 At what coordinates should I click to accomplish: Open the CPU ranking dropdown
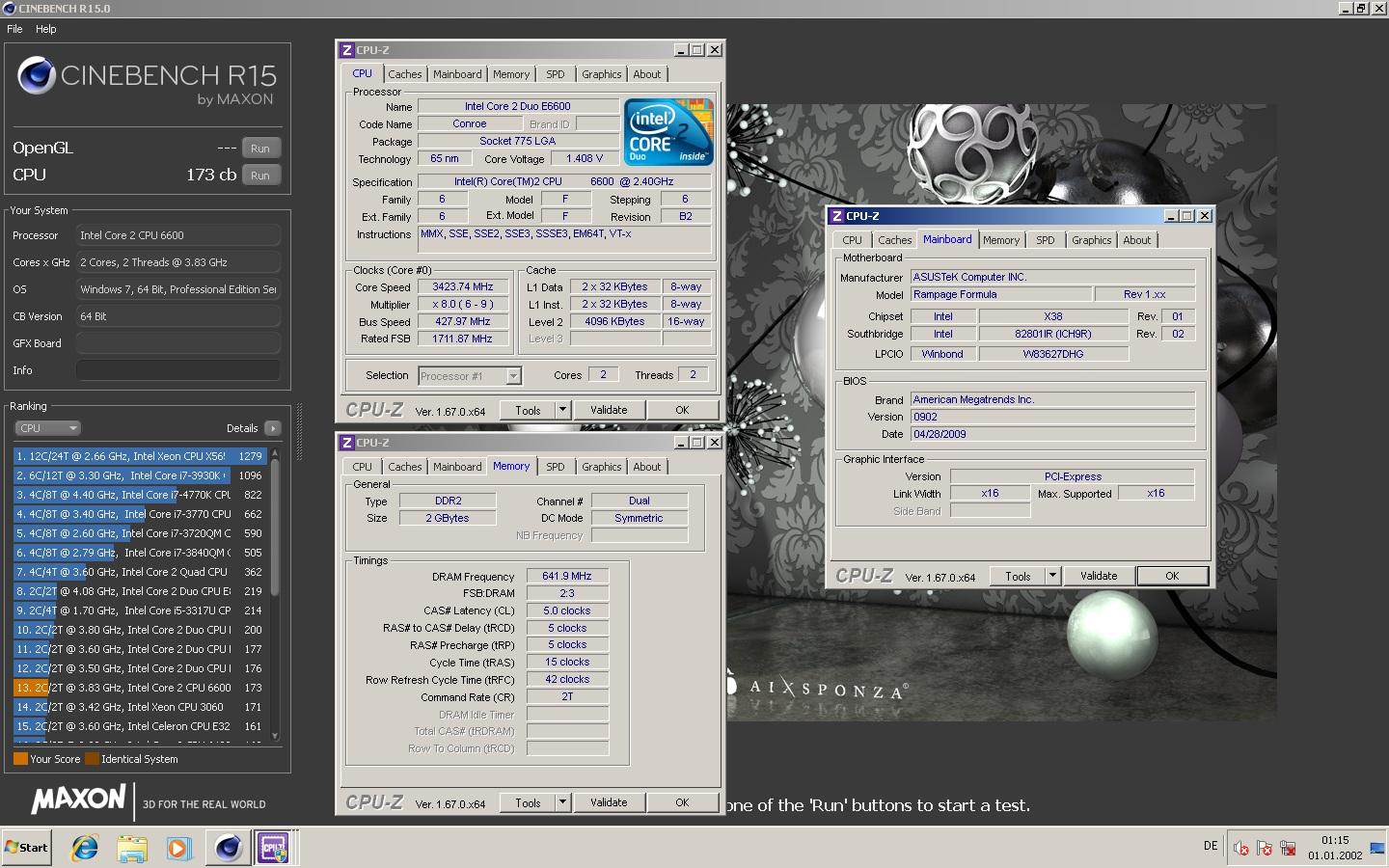point(47,428)
